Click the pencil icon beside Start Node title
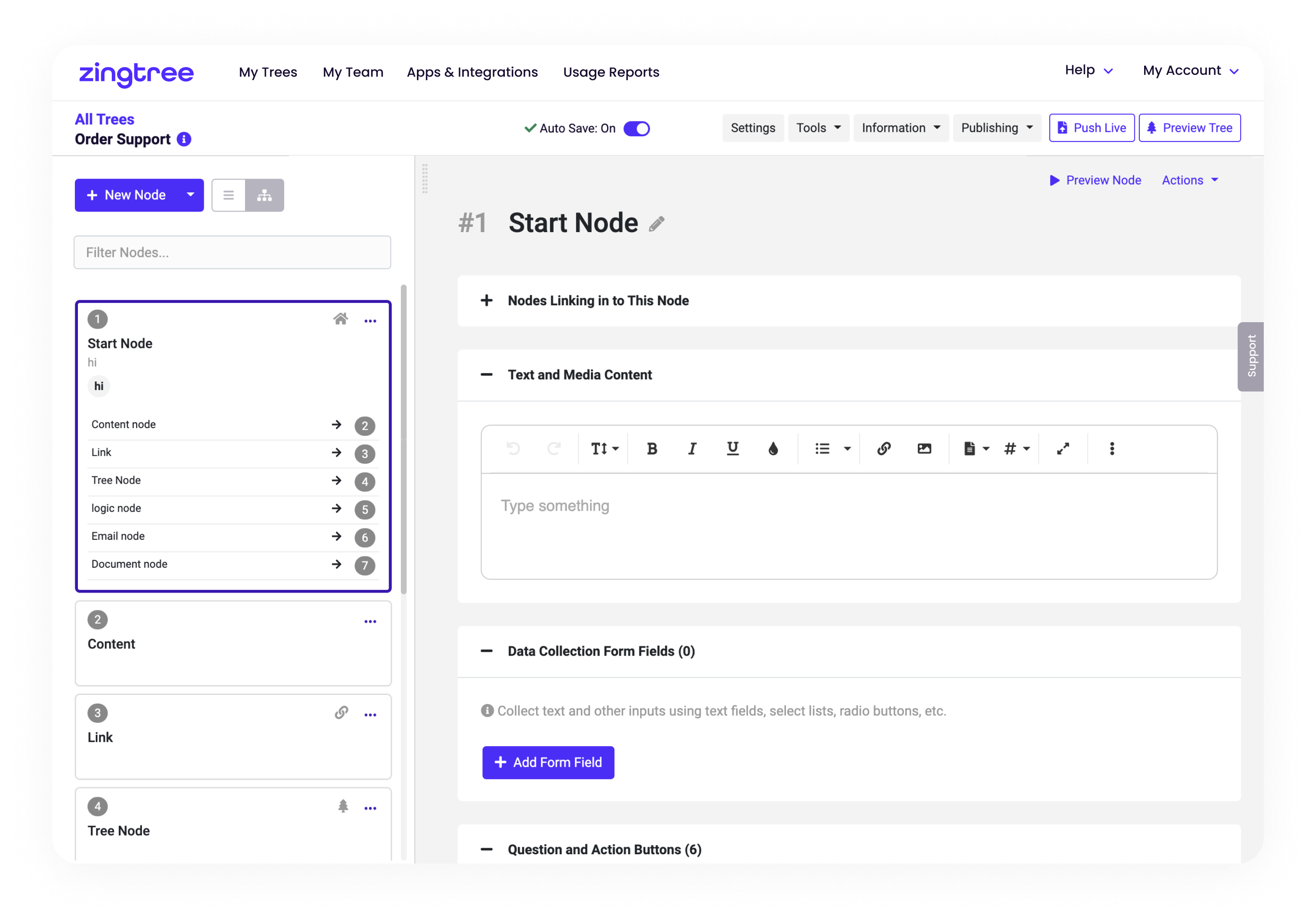The image size is (1316, 923). tap(657, 224)
